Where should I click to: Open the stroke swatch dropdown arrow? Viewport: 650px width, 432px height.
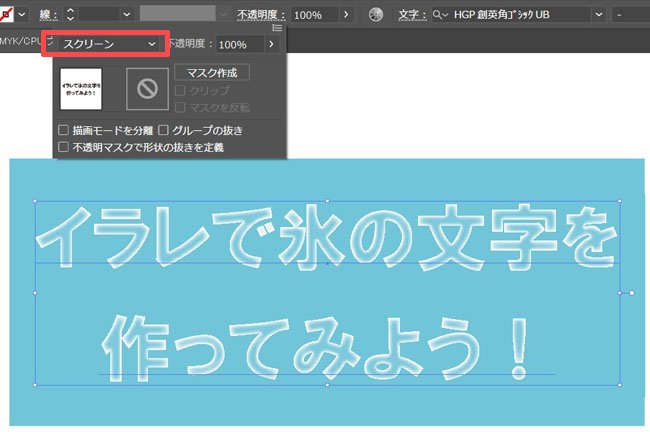[22, 15]
